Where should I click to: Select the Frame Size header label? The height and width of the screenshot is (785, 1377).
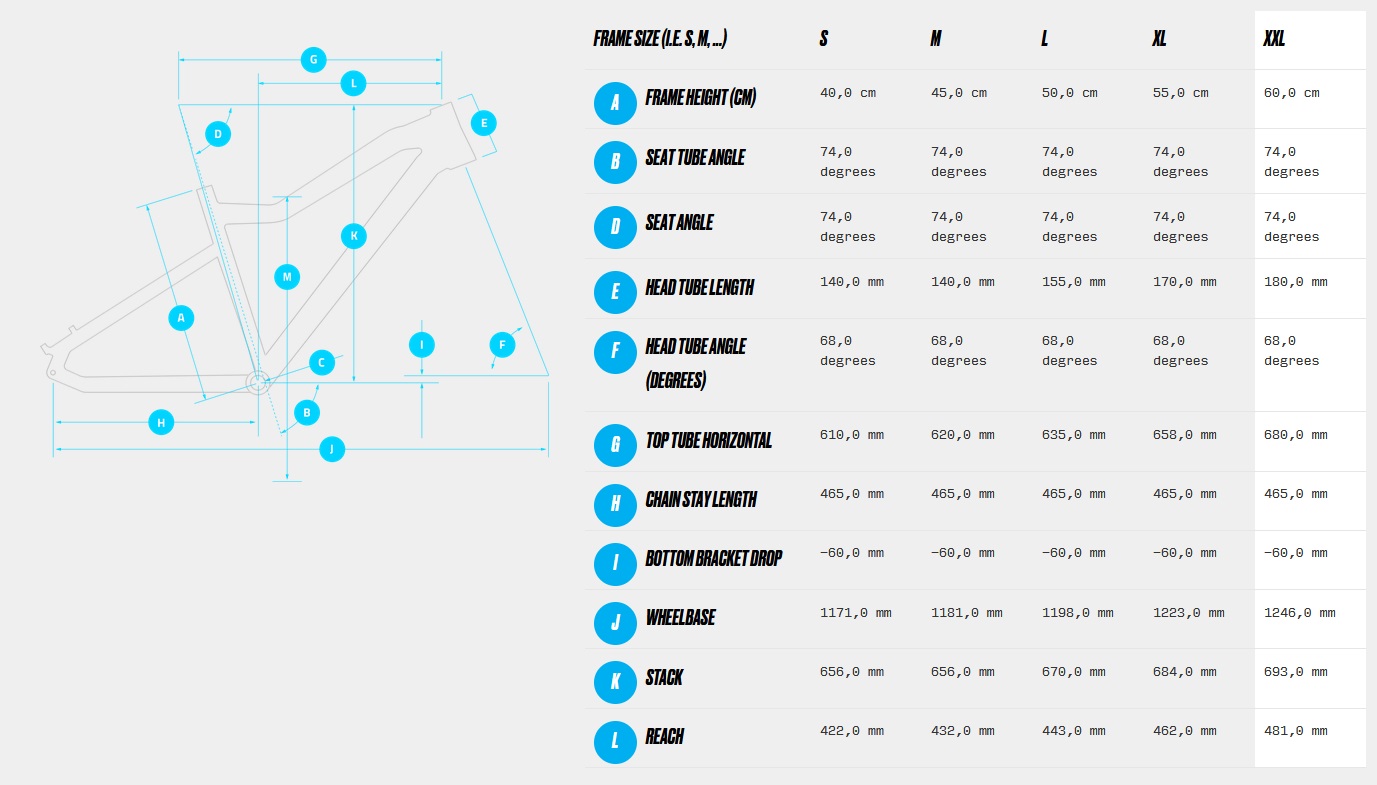click(660, 39)
